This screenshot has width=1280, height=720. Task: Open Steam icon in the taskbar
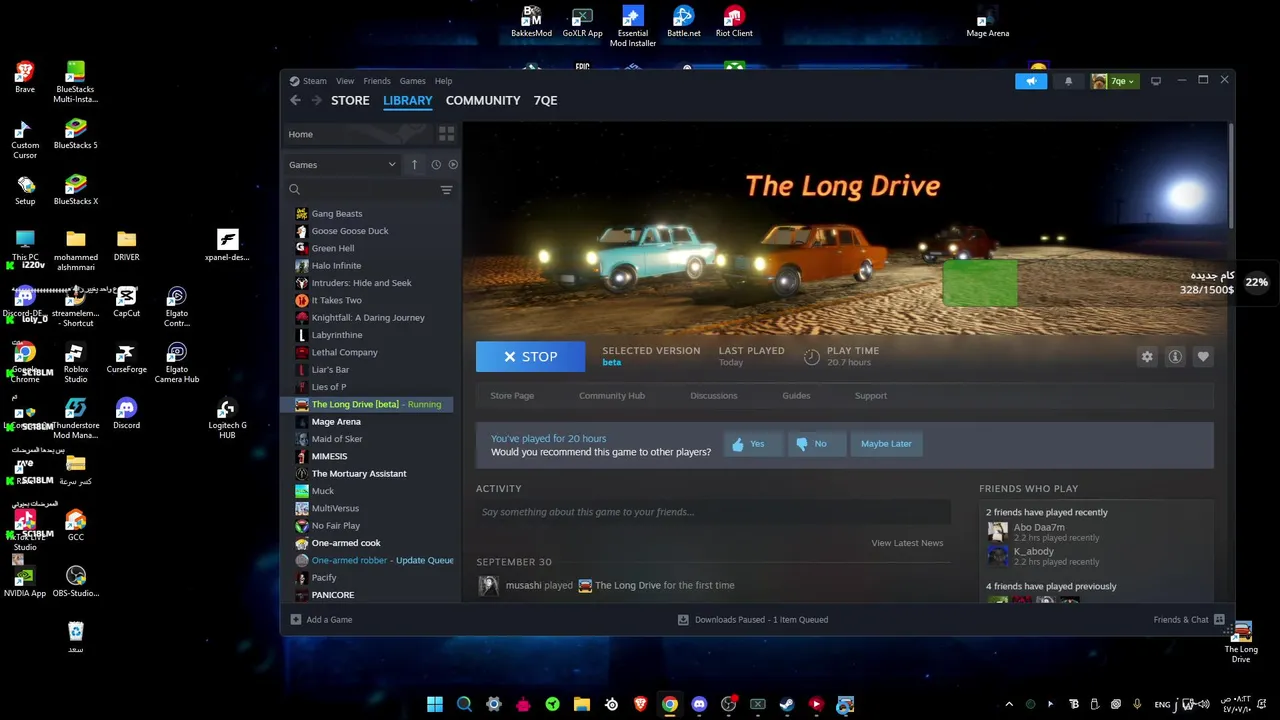tap(787, 704)
